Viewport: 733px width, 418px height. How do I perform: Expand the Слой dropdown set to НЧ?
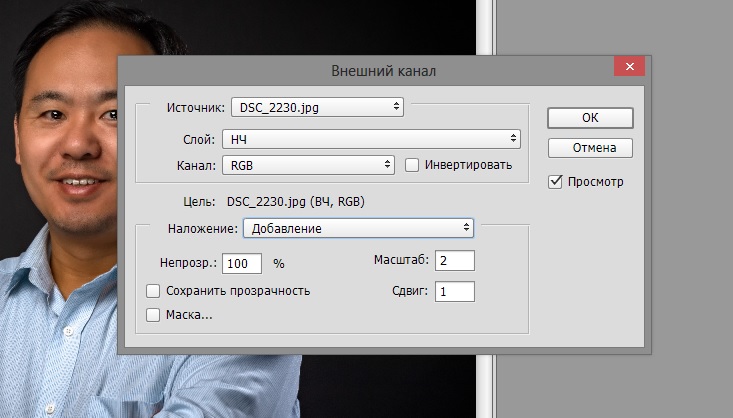[x=370, y=139]
